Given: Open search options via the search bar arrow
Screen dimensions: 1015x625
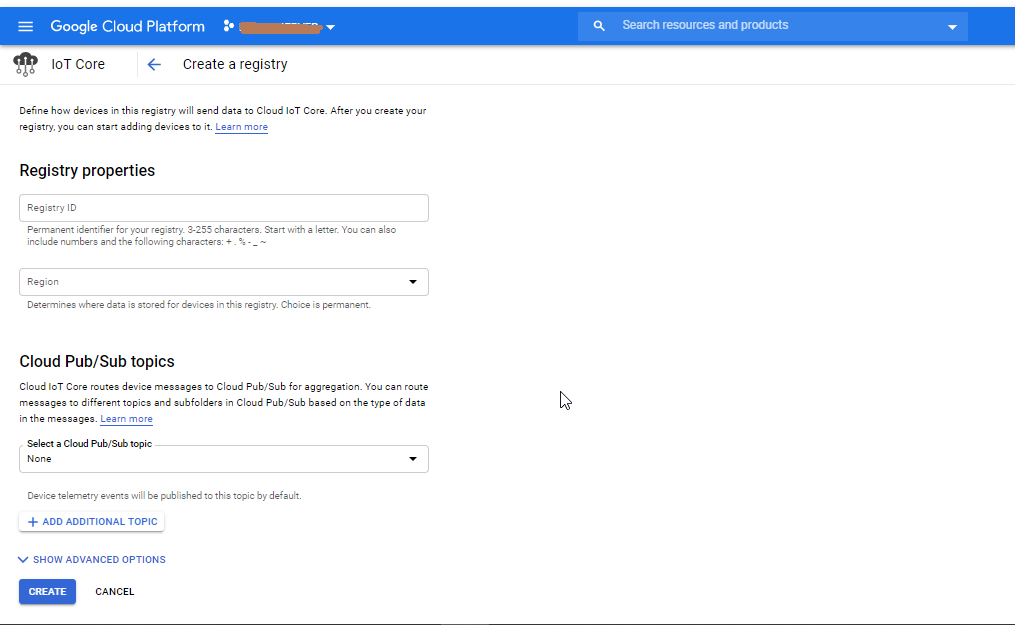Looking at the screenshot, I should 952,25.
